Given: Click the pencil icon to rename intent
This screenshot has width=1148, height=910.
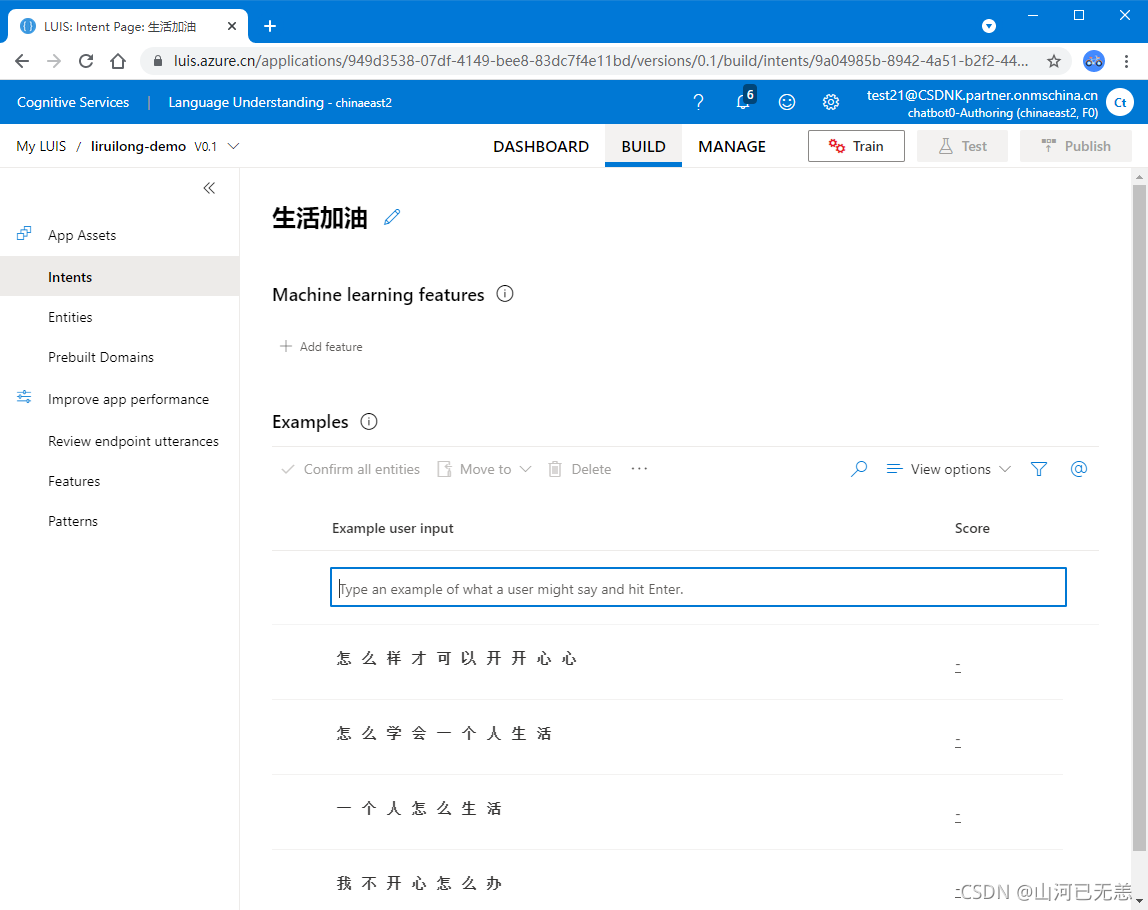Looking at the screenshot, I should click(x=392, y=217).
